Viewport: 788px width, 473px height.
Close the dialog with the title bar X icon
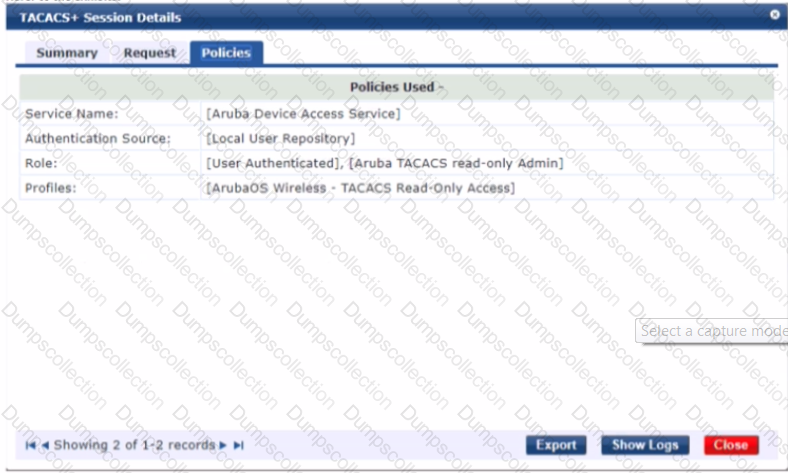tap(774, 16)
